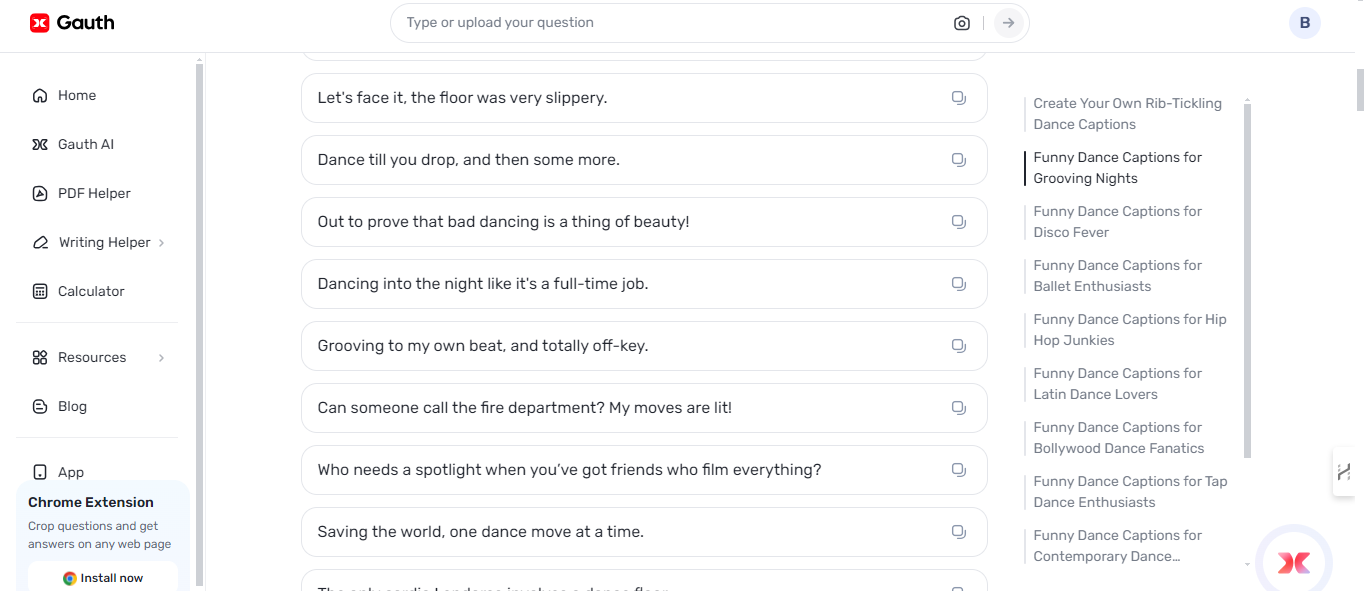Expand the Resources sidebar section

click(92, 357)
